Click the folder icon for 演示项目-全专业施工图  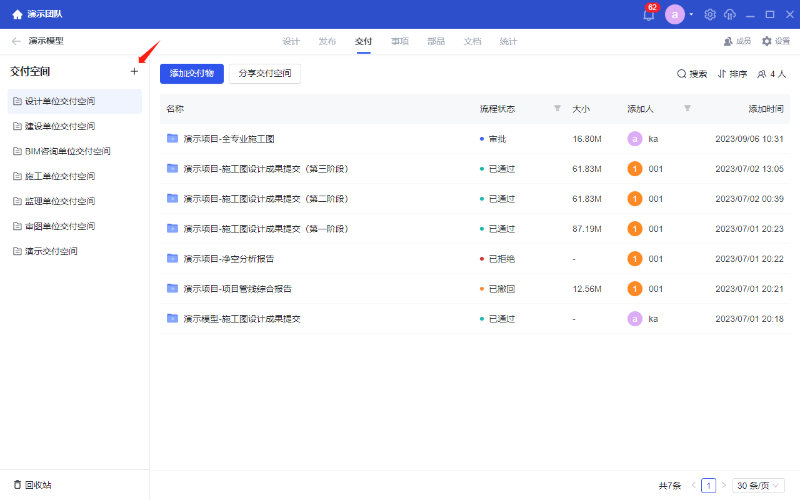click(x=172, y=138)
